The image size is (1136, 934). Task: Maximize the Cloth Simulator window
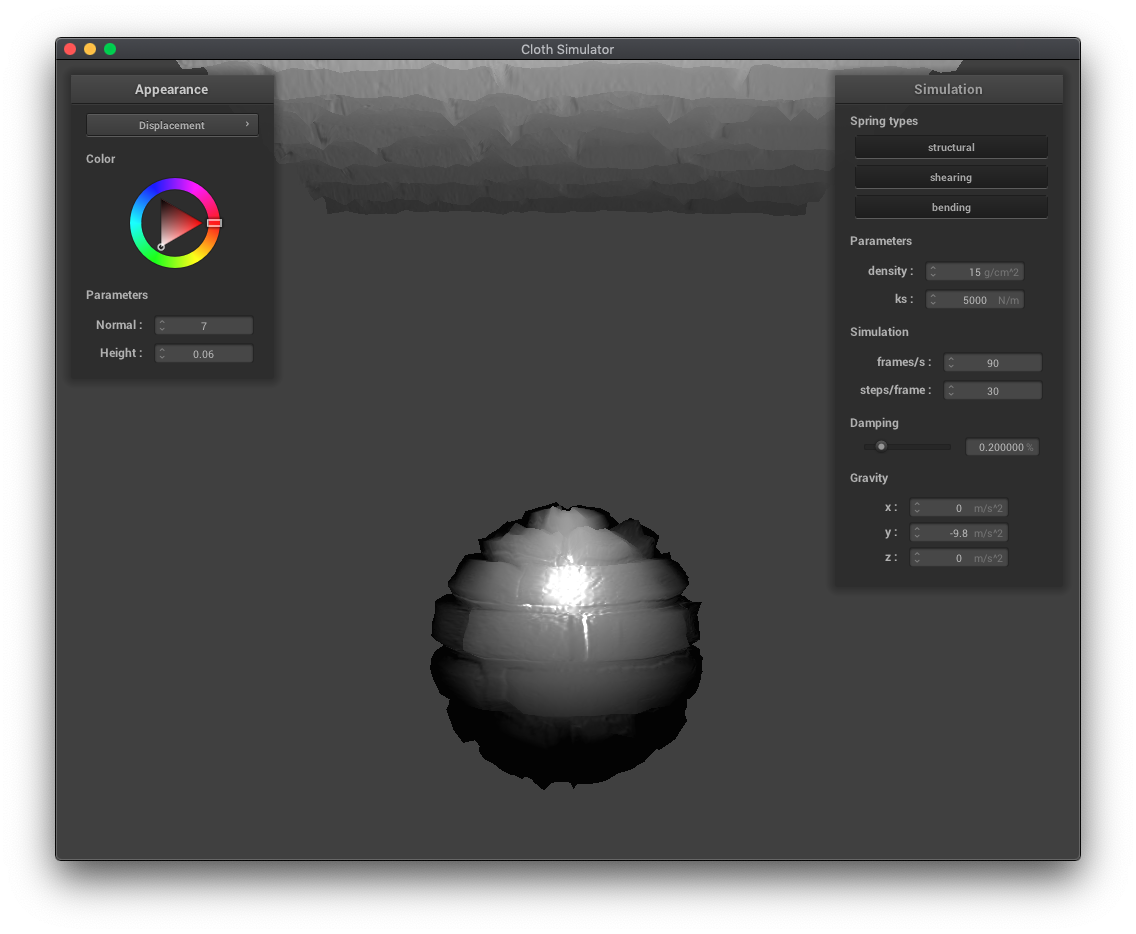[x=110, y=49]
